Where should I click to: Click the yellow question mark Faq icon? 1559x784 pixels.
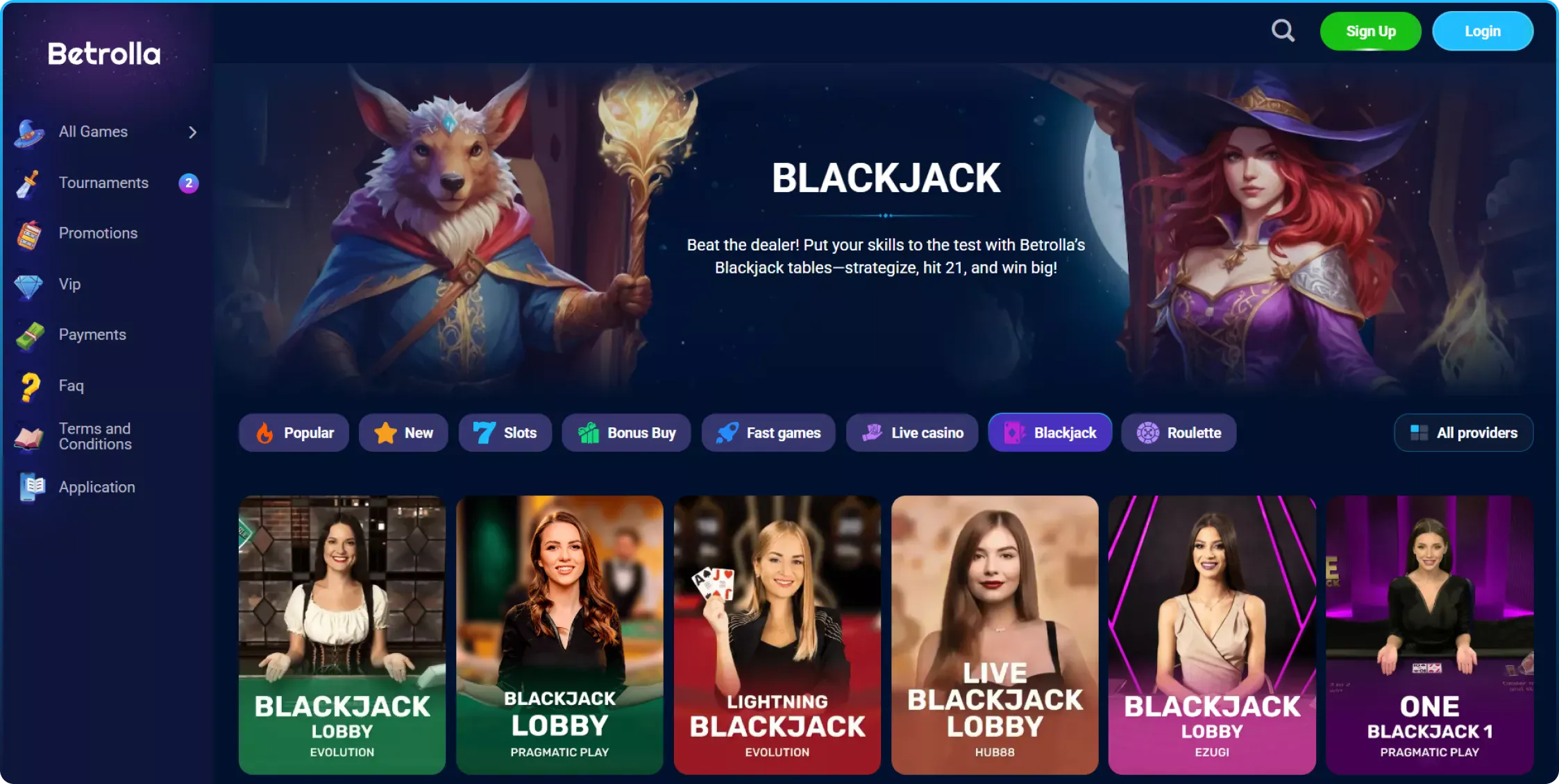tap(30, 386)
